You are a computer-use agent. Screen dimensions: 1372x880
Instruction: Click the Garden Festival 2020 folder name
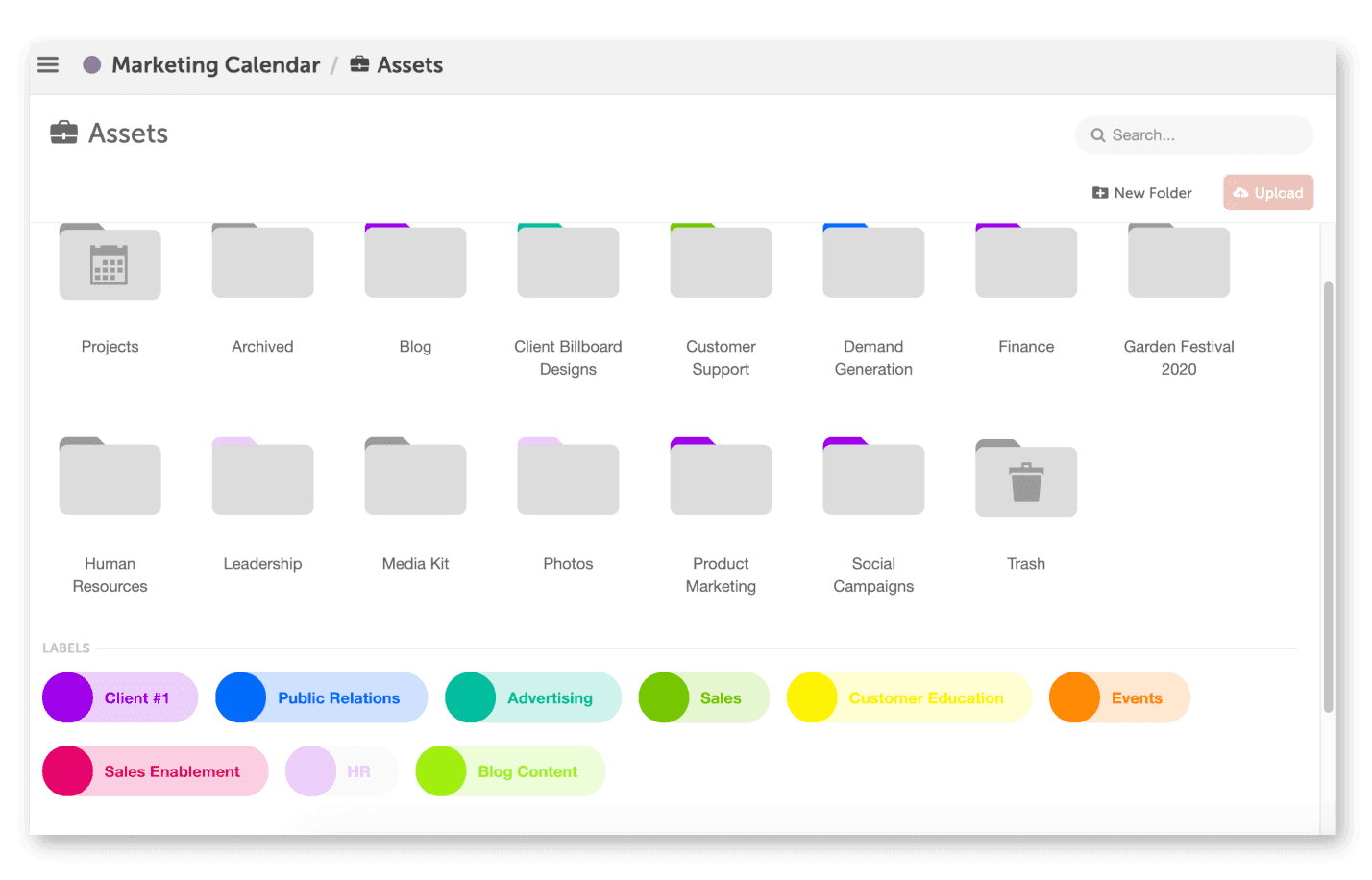(x=1179, y=357)
